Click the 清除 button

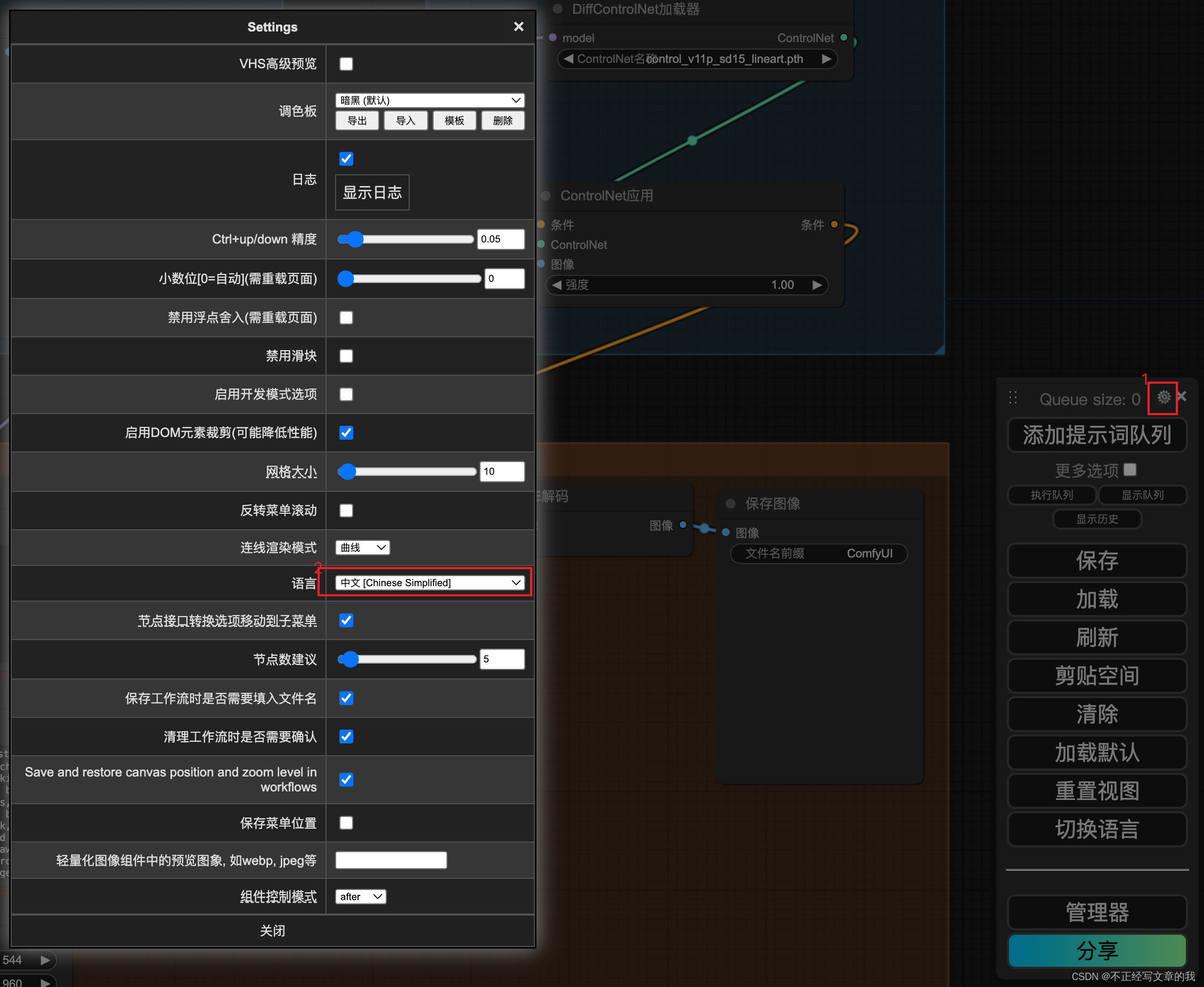pyautogui.click(x=1097, y=714)
